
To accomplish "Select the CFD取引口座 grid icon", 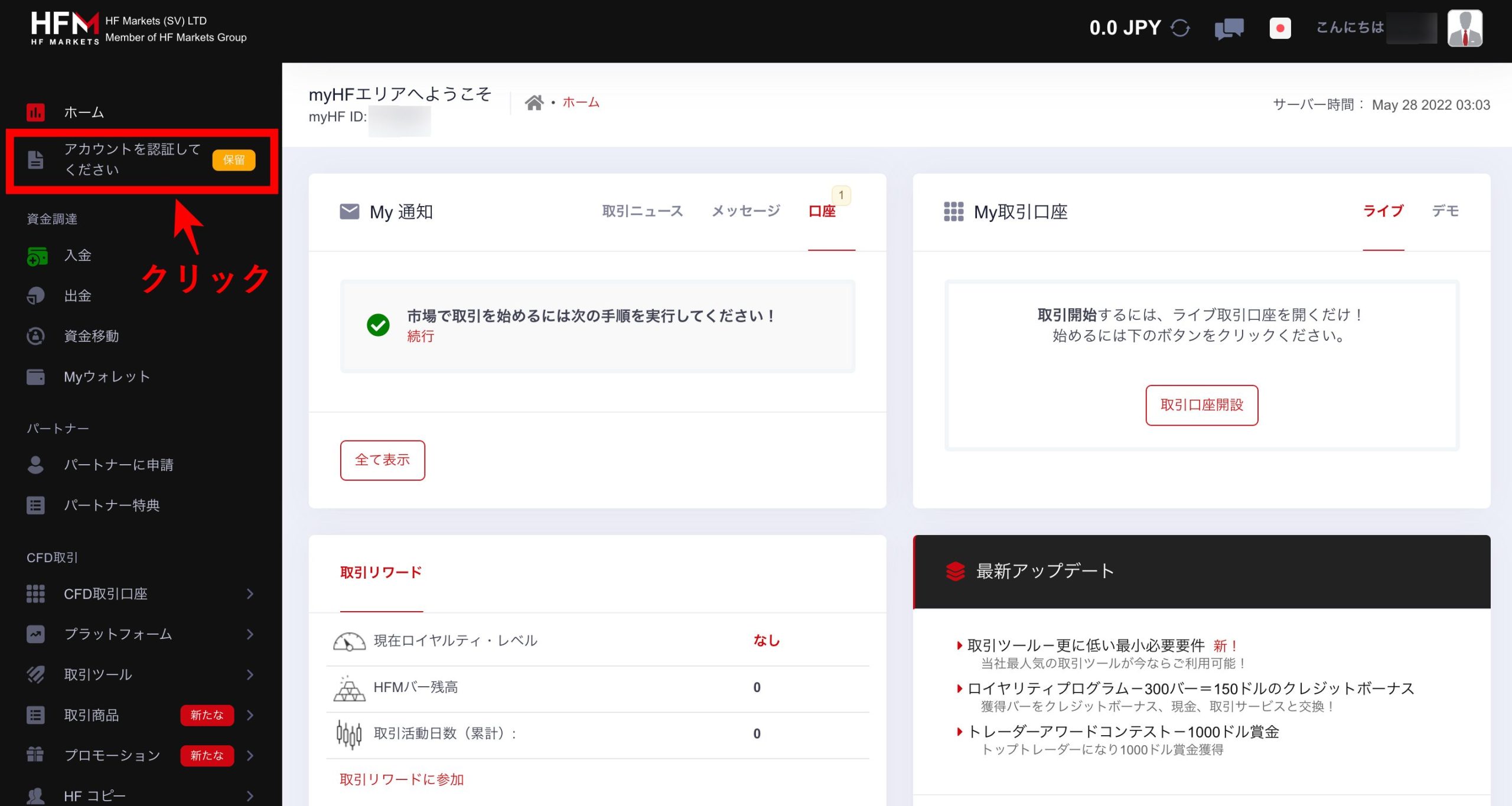I will tap(36, 594).
